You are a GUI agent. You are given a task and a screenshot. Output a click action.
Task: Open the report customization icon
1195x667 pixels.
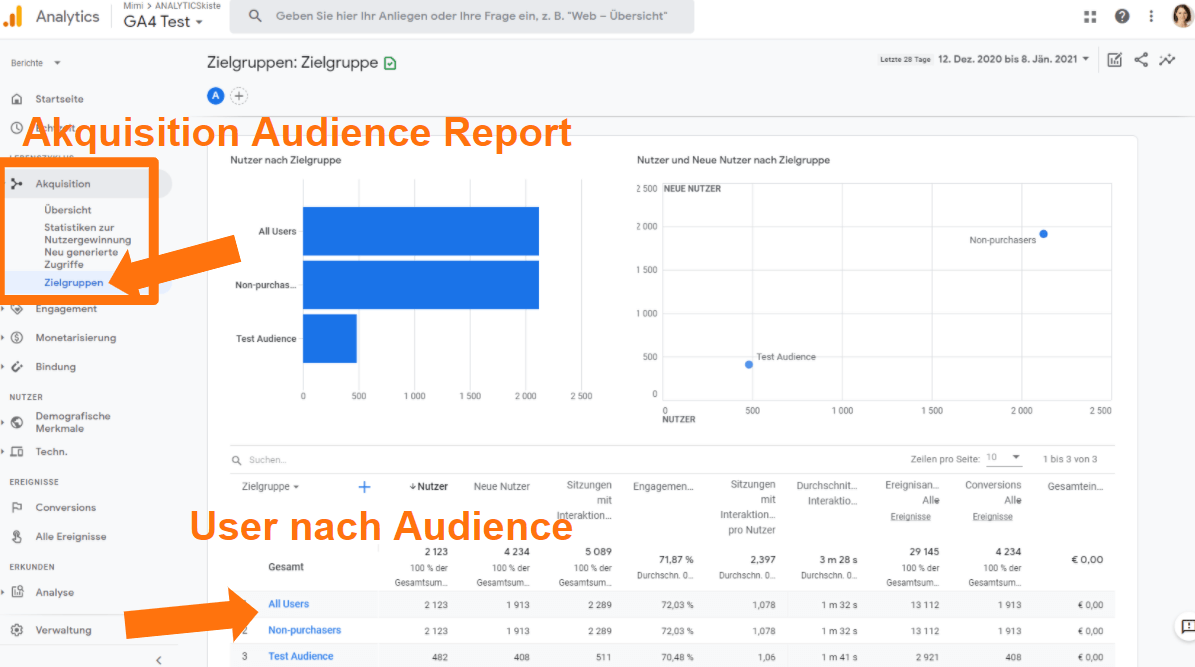click(x=1114, y=59)
